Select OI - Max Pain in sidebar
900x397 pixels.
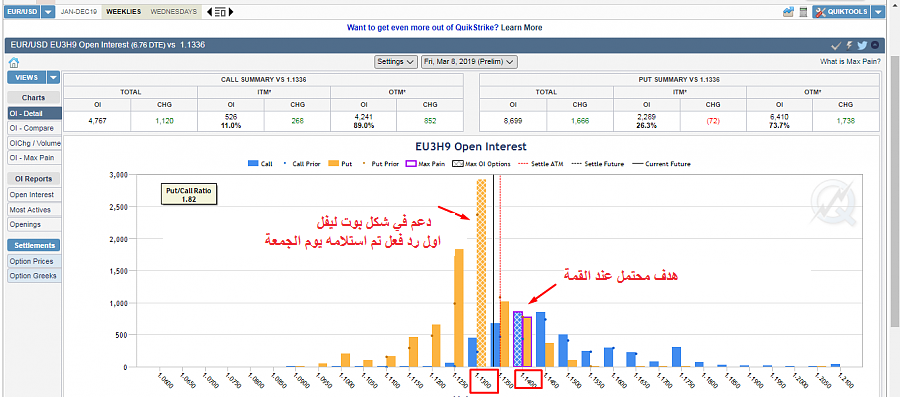coord(33,158)
